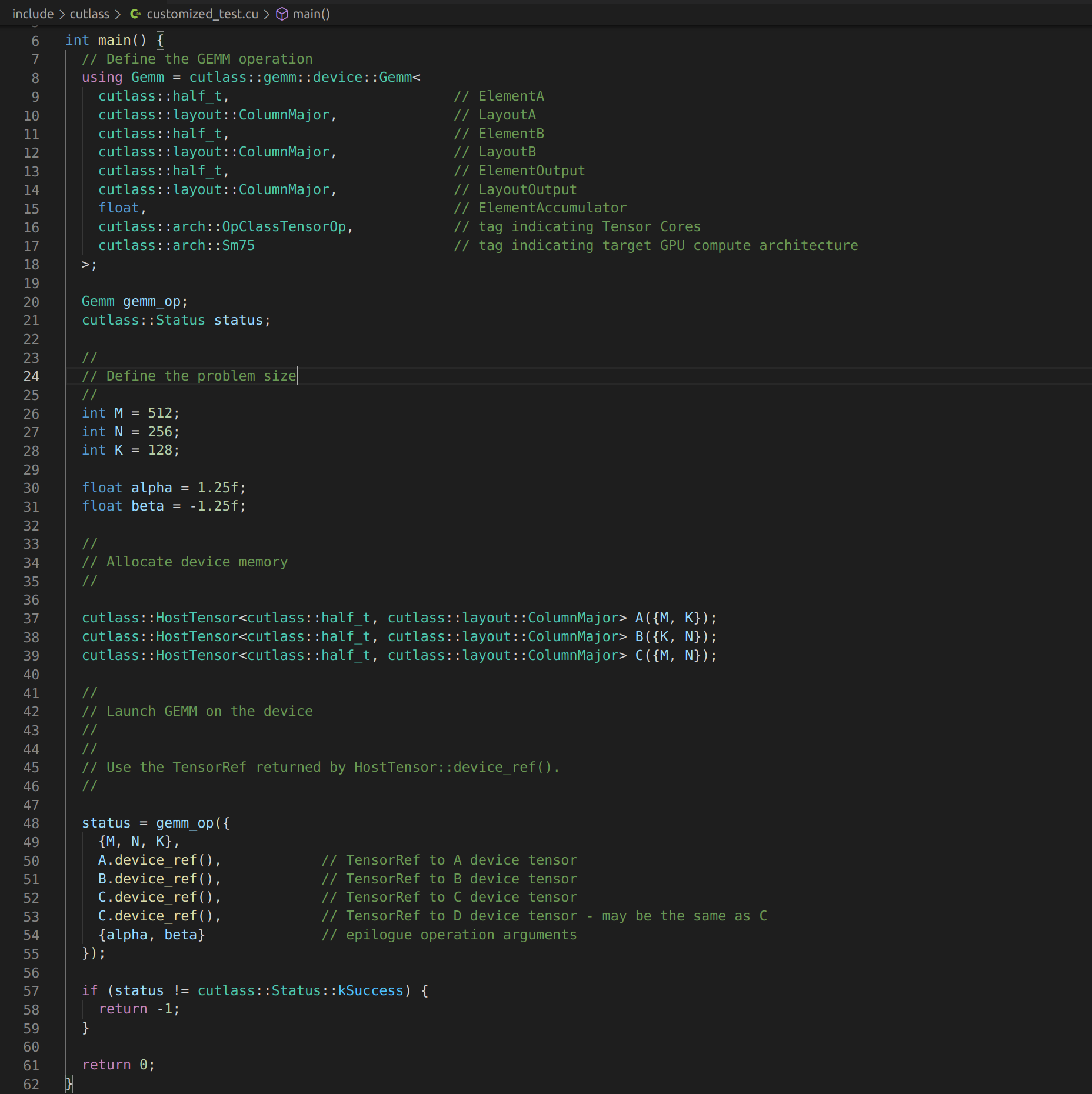The image size is (1092, 1094).
Task: Open the main() symbol breadcrumb list
Action: (x=311, y=14)
